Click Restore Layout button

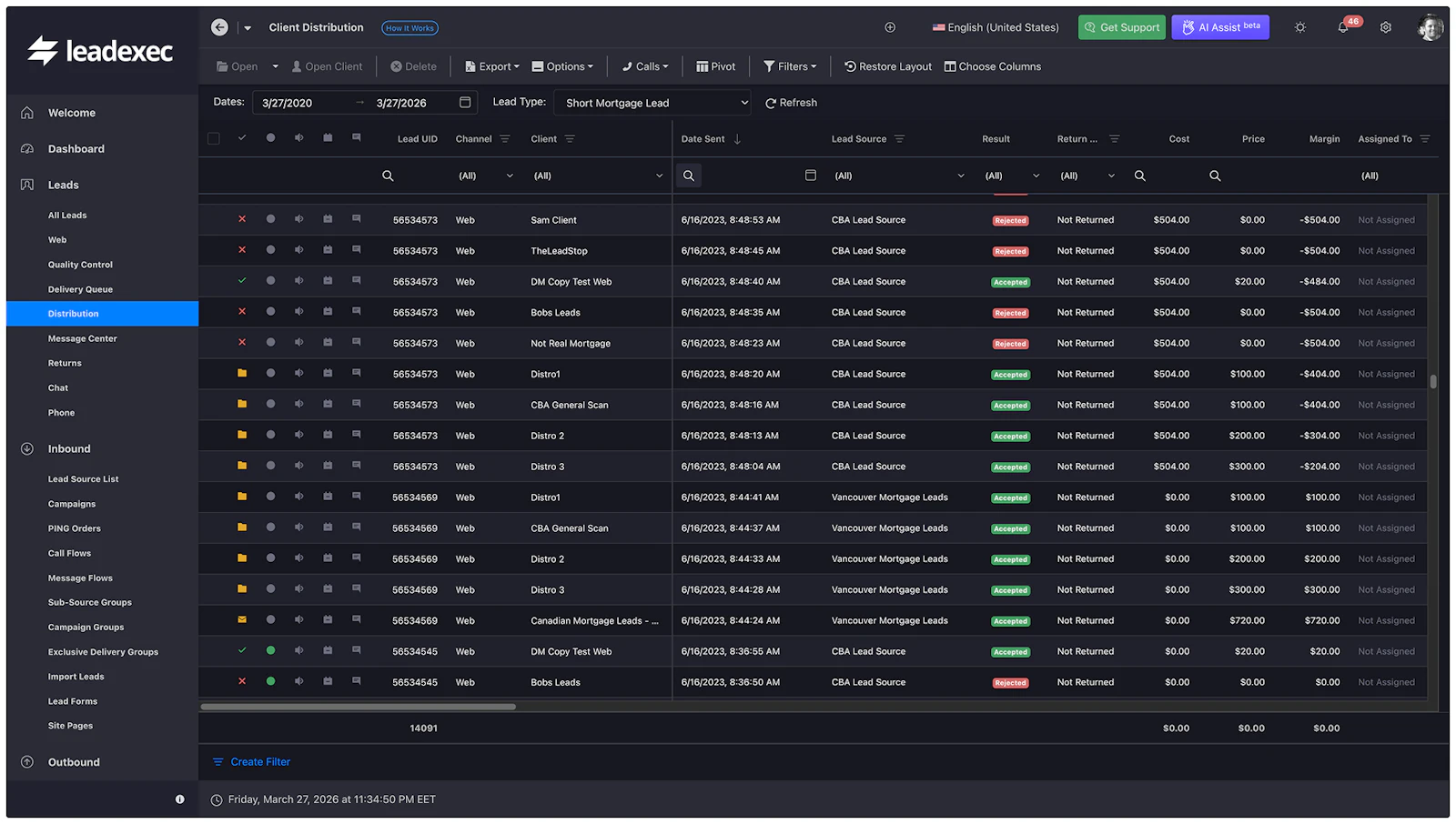click(x=887, y=66)
